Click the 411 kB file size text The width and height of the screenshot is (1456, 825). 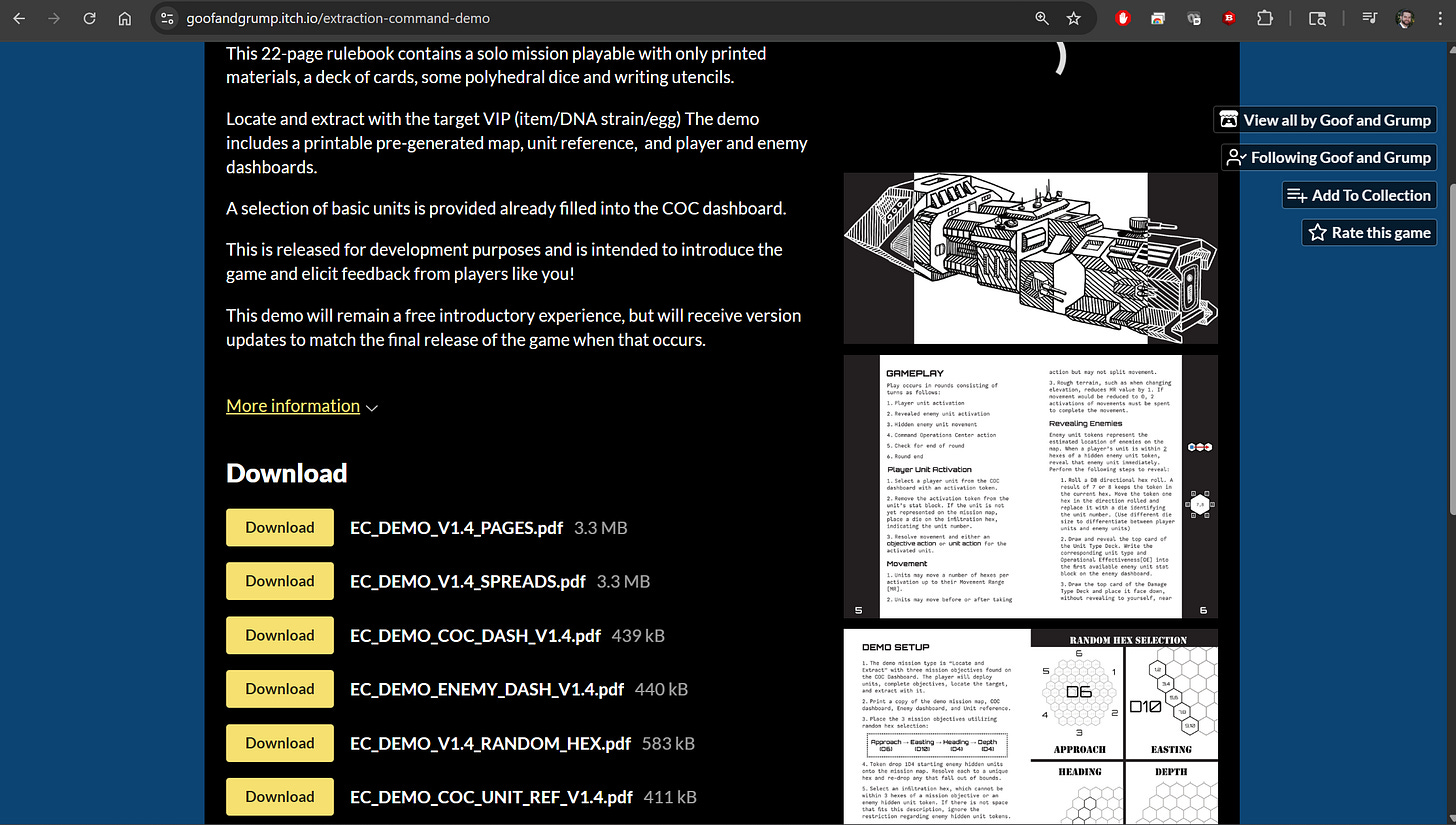point(671,798)
